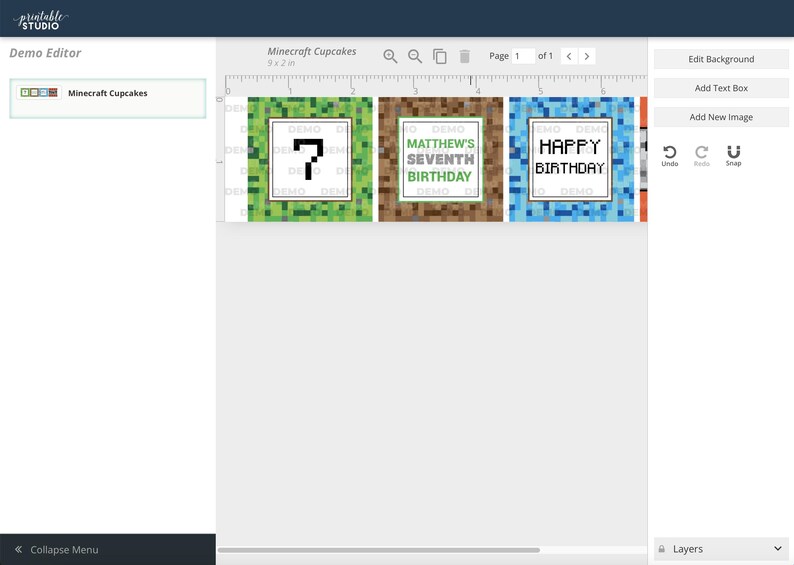Go to the next page arrow
Image resolution: width=794 pixels, height=565 pixels.
[x=587, y=56]
